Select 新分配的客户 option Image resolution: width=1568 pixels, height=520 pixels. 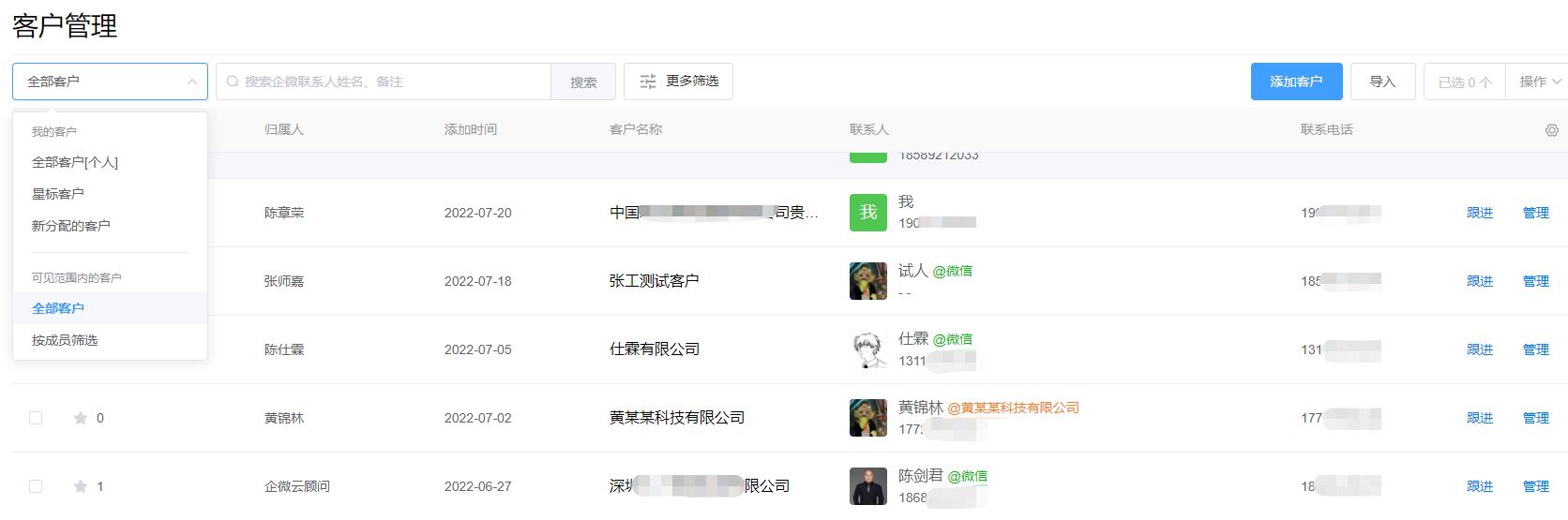pos(71,226)
